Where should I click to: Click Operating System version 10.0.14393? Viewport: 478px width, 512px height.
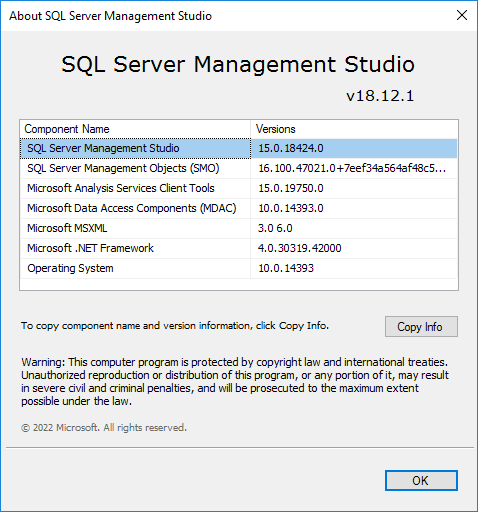tap(286, 268)
